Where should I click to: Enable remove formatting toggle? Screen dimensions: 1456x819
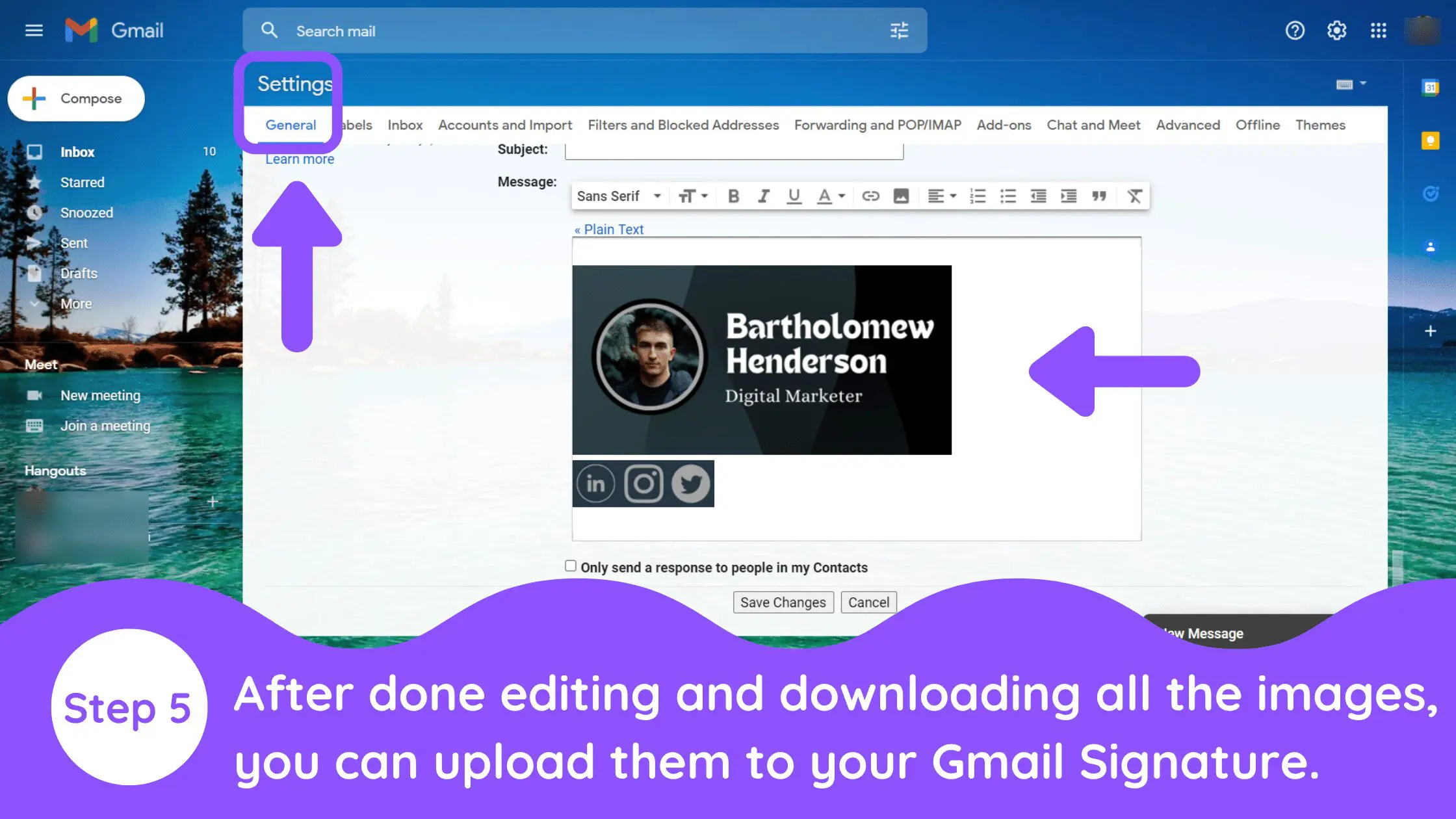tap(1135, 195)
